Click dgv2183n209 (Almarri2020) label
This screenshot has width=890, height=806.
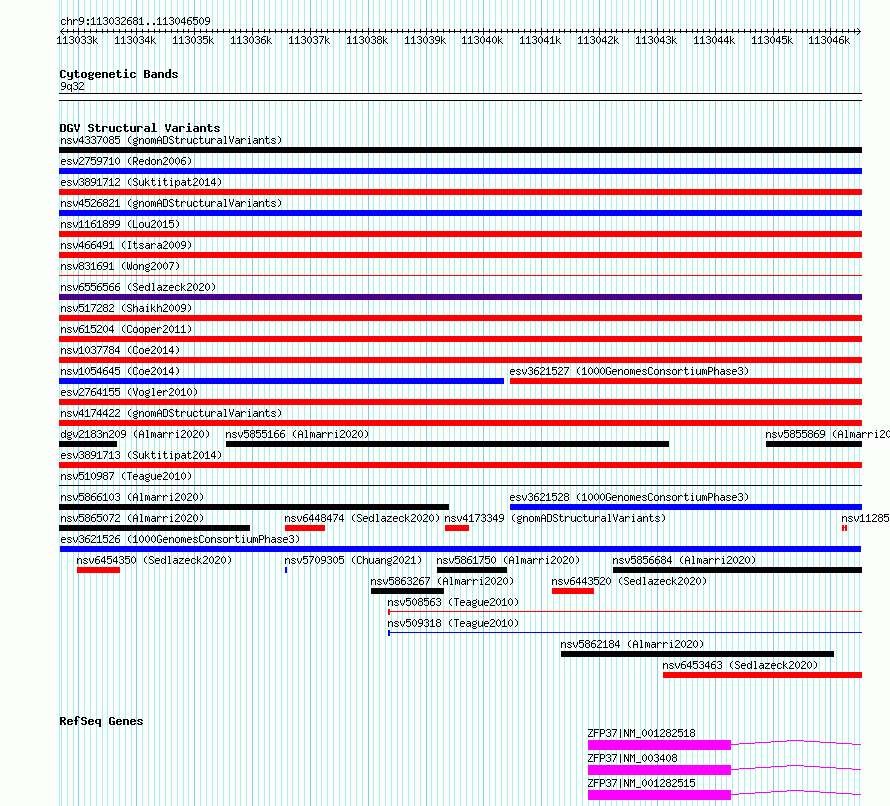click(135, 434)
